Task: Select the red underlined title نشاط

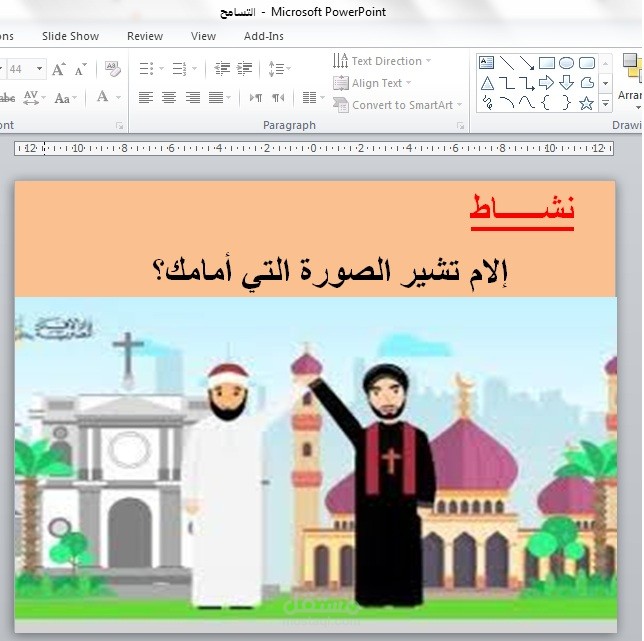Action: click(522, 211)
